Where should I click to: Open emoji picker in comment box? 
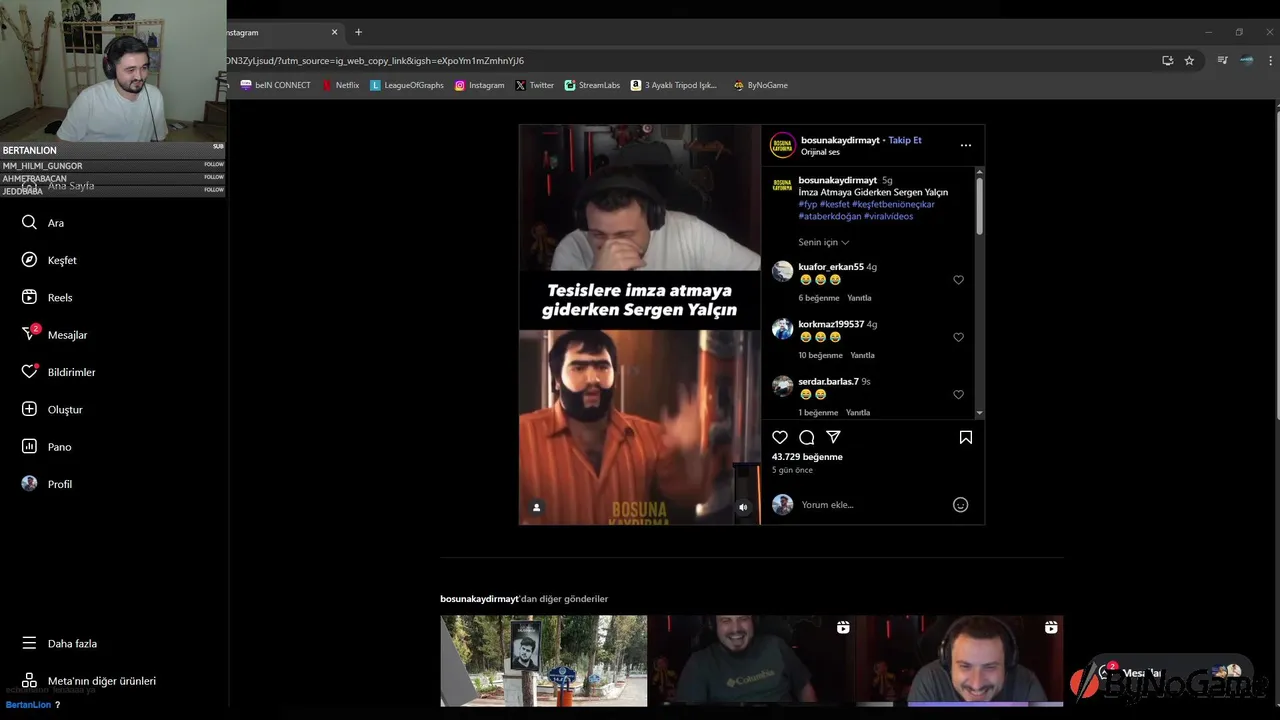(x=961, y=505)
